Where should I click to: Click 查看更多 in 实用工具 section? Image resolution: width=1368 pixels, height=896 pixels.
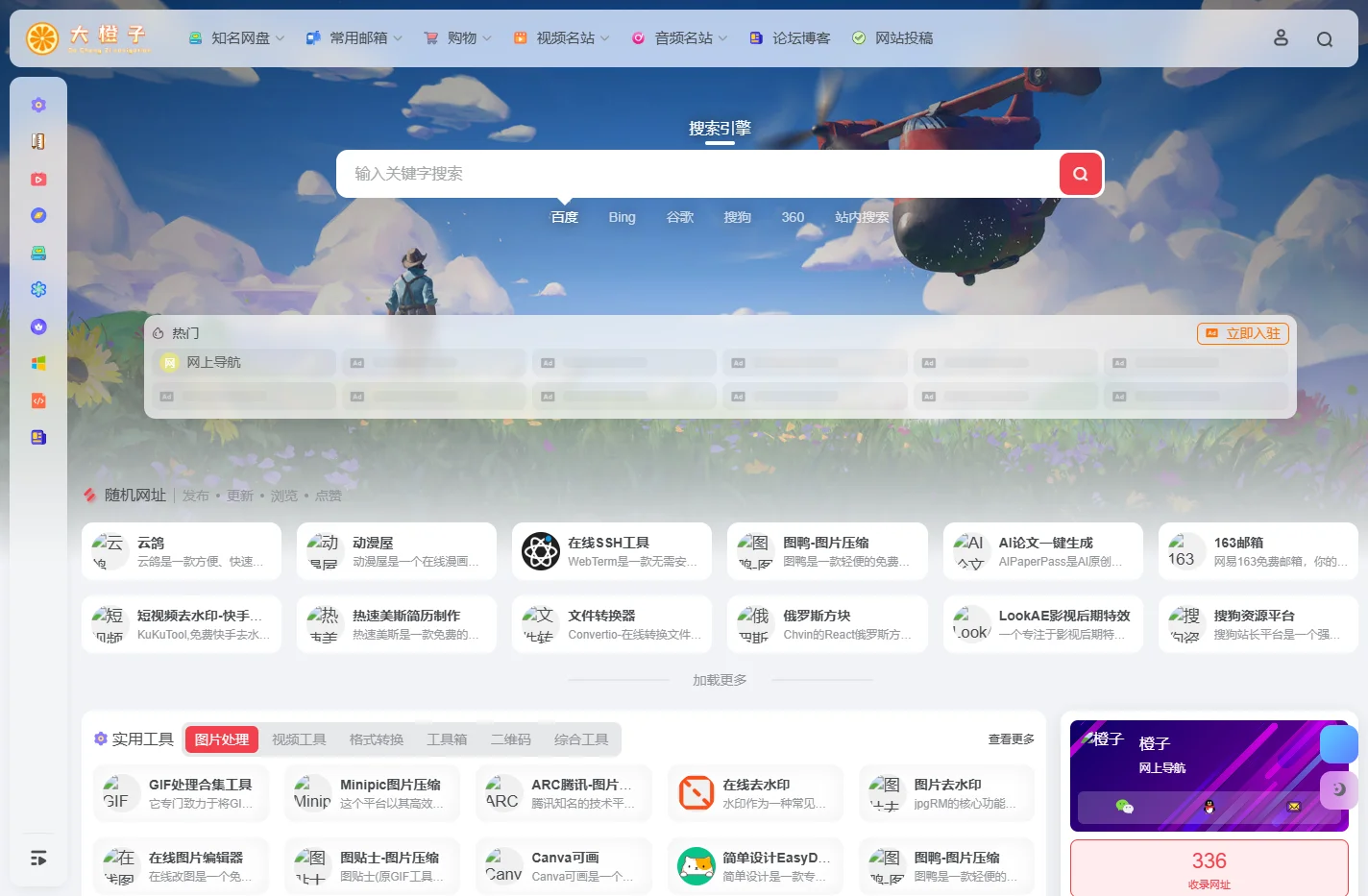[x=1012, y=739]
